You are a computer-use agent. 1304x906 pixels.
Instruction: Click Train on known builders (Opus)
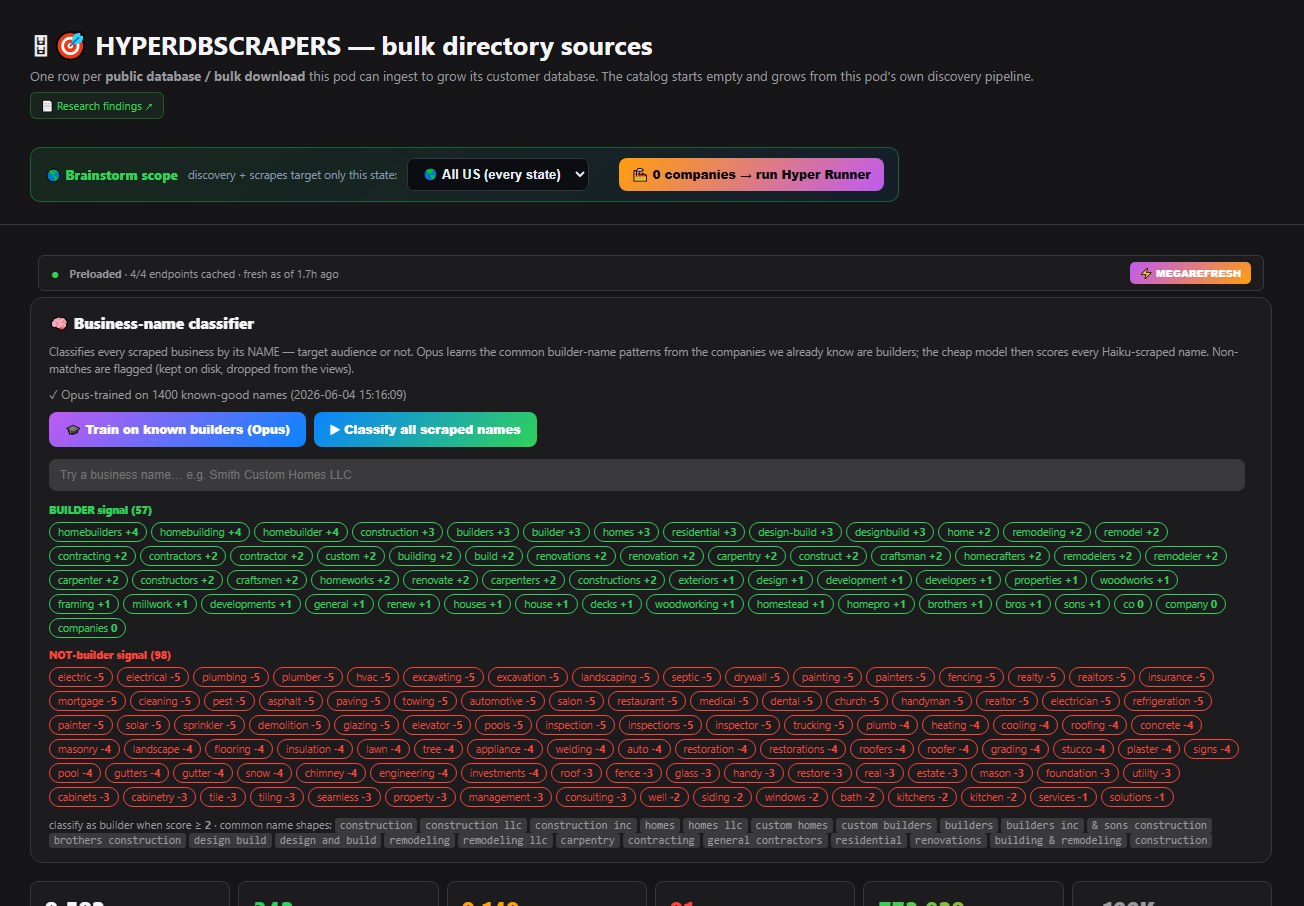[177, 429]
